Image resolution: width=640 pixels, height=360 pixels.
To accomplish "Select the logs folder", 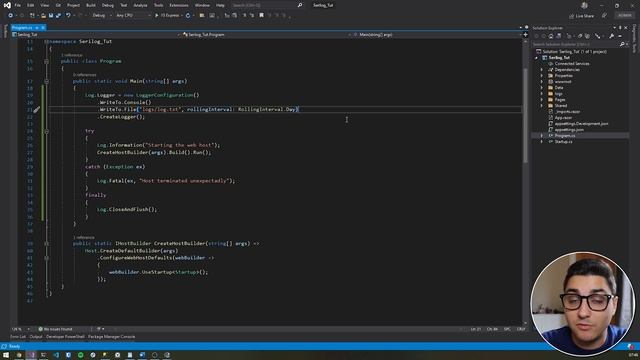I will pos(558,94).
